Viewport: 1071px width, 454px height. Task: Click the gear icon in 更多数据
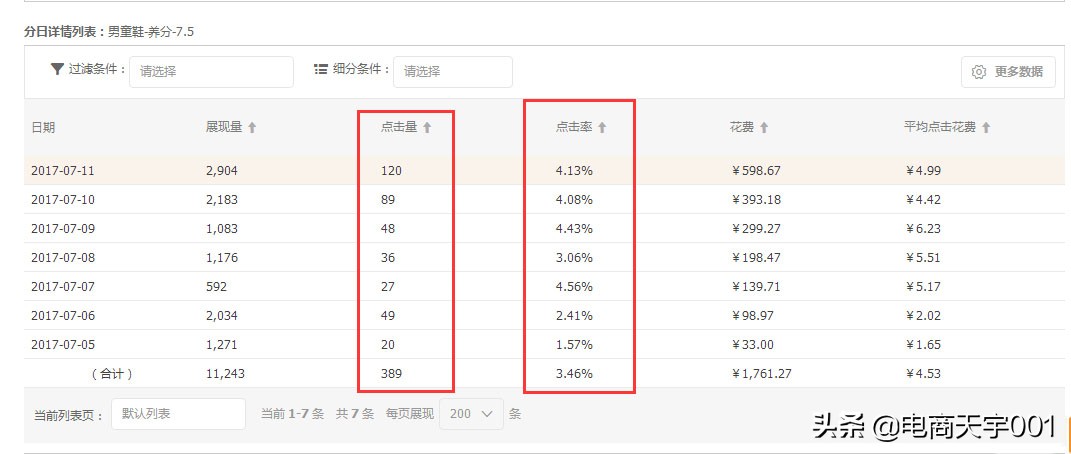[x=979, y=72]
